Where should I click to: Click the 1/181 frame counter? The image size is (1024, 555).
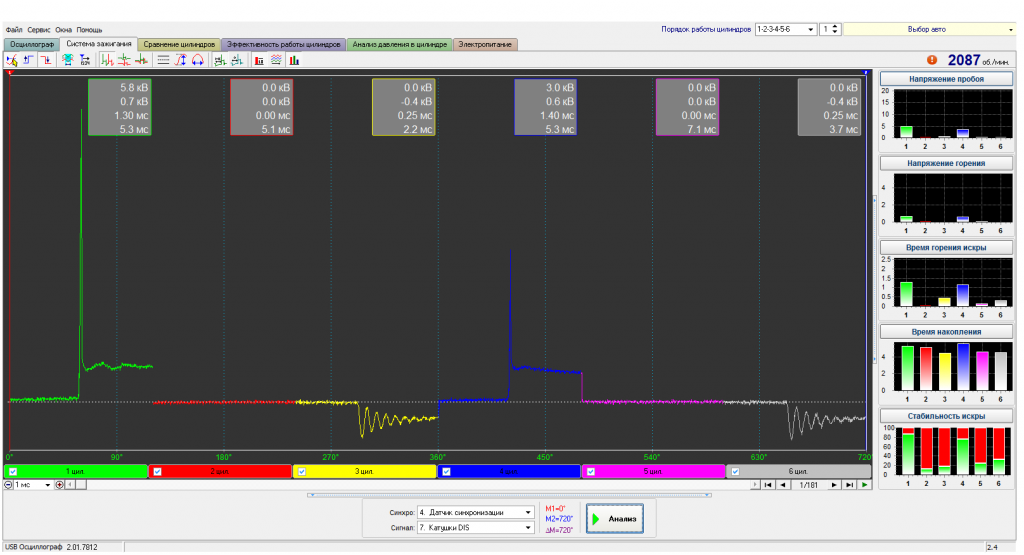[x=808, y=485]
